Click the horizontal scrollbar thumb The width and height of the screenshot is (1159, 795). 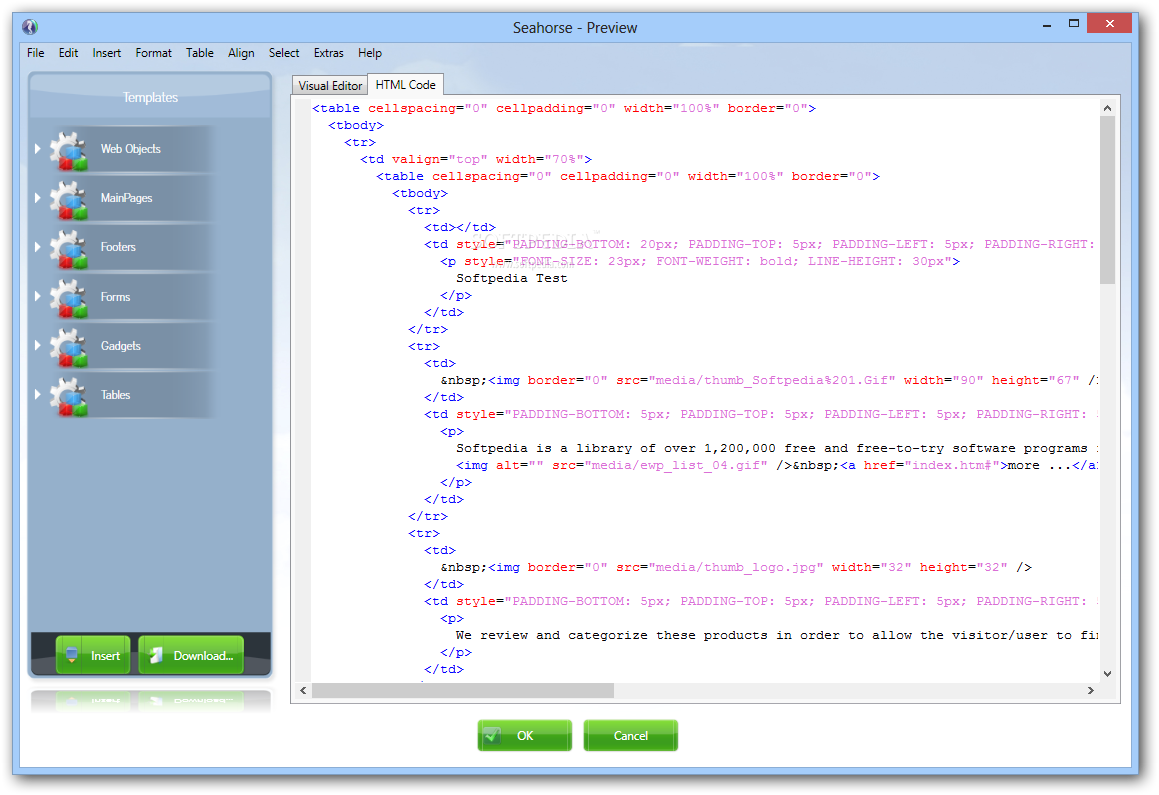tap(463, 690)
